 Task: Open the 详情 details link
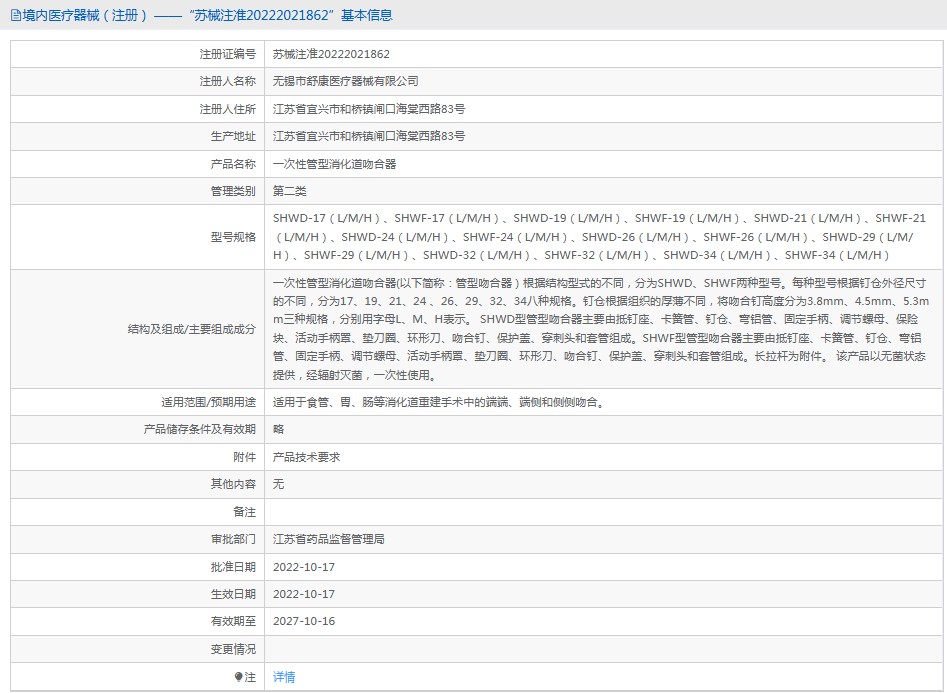(284, 677)
